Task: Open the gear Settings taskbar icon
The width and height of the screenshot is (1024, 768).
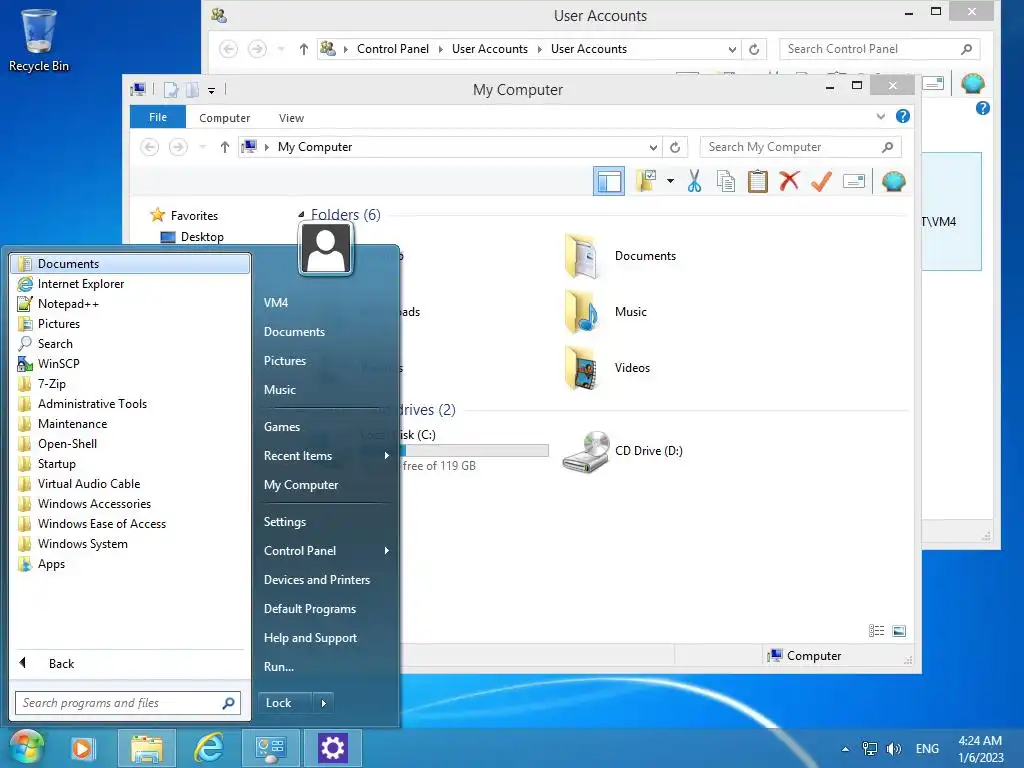Action: (x=332, y=748)
